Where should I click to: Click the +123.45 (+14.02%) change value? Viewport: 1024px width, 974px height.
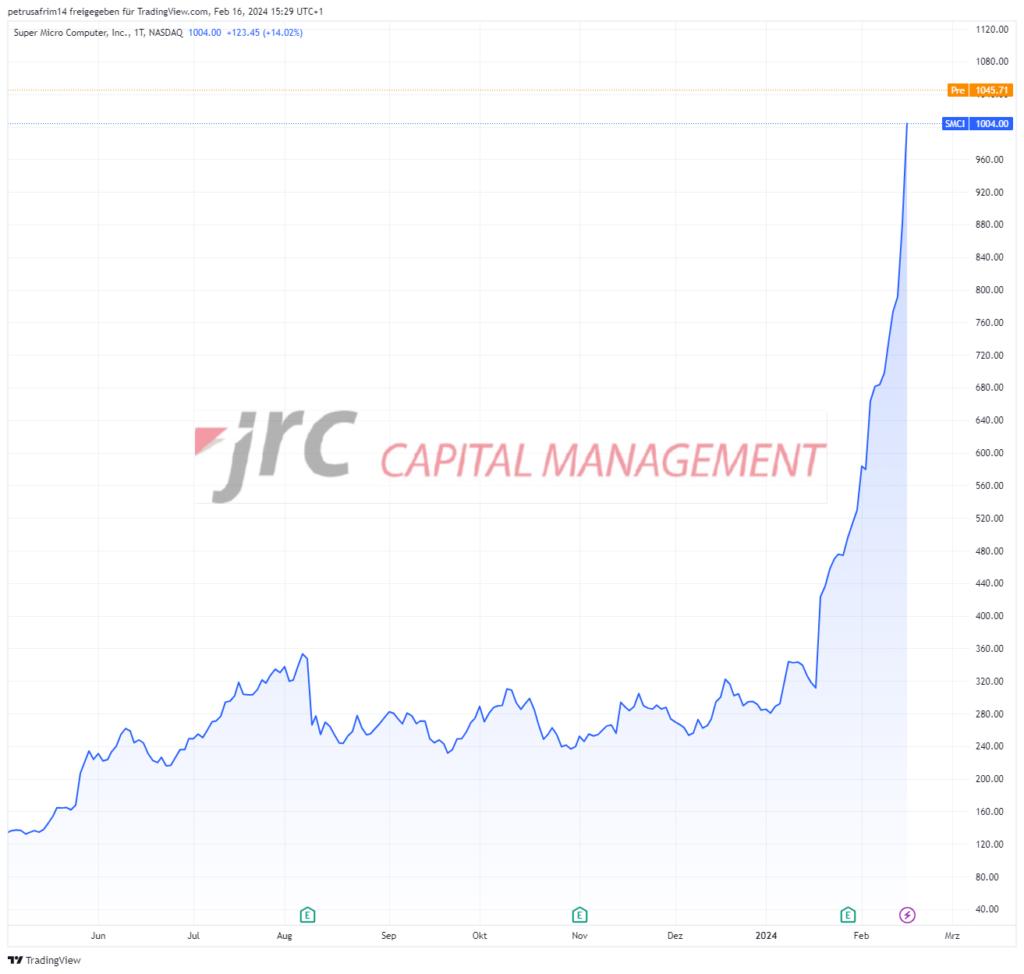264,33
